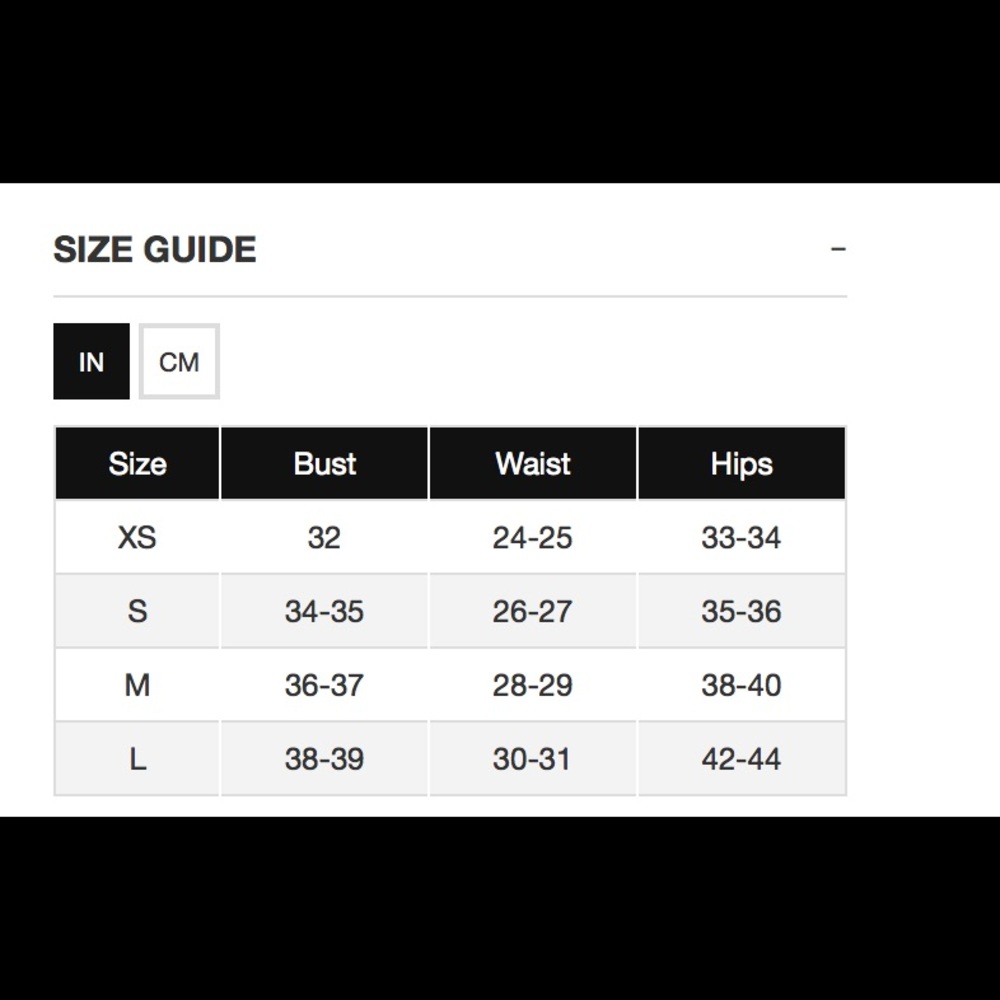Click the XS size row label
1000x1000 pixels.
pyautogui.click(x=137, y=537)
